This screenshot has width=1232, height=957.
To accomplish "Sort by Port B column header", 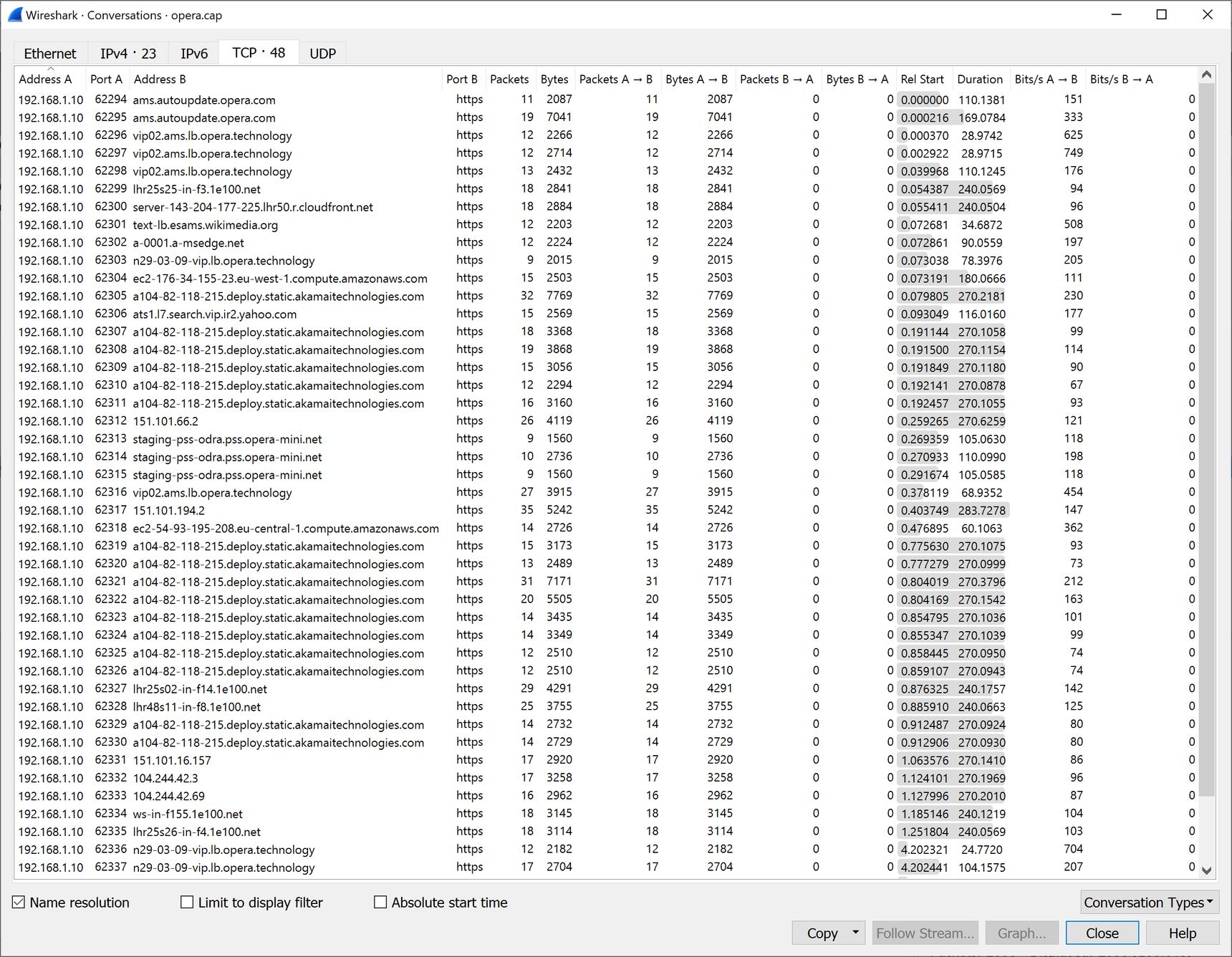I will pos(462,79).
